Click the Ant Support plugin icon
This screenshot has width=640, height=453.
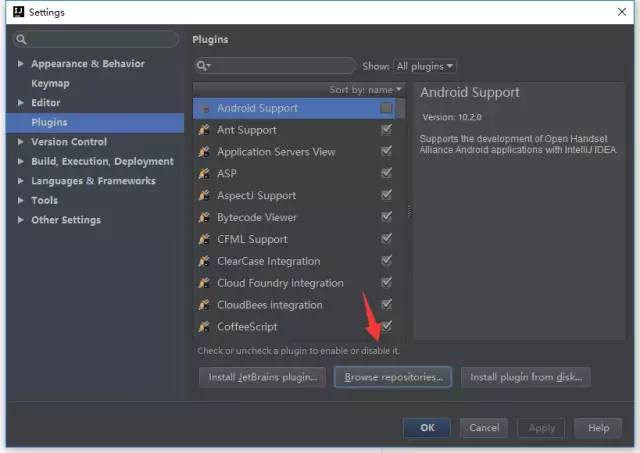coord(204,130)
